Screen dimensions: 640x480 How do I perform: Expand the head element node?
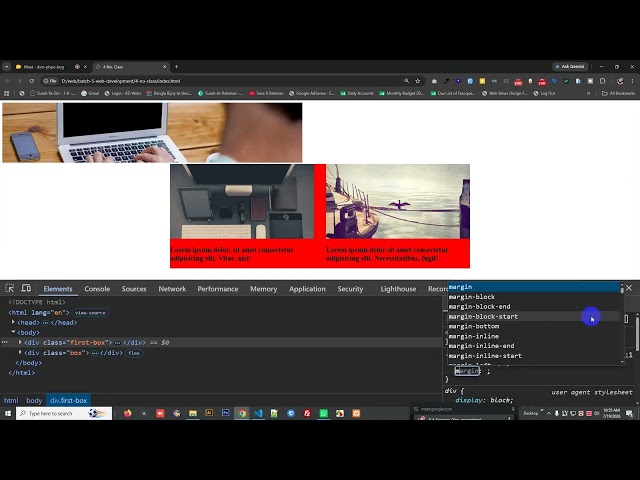13,322
